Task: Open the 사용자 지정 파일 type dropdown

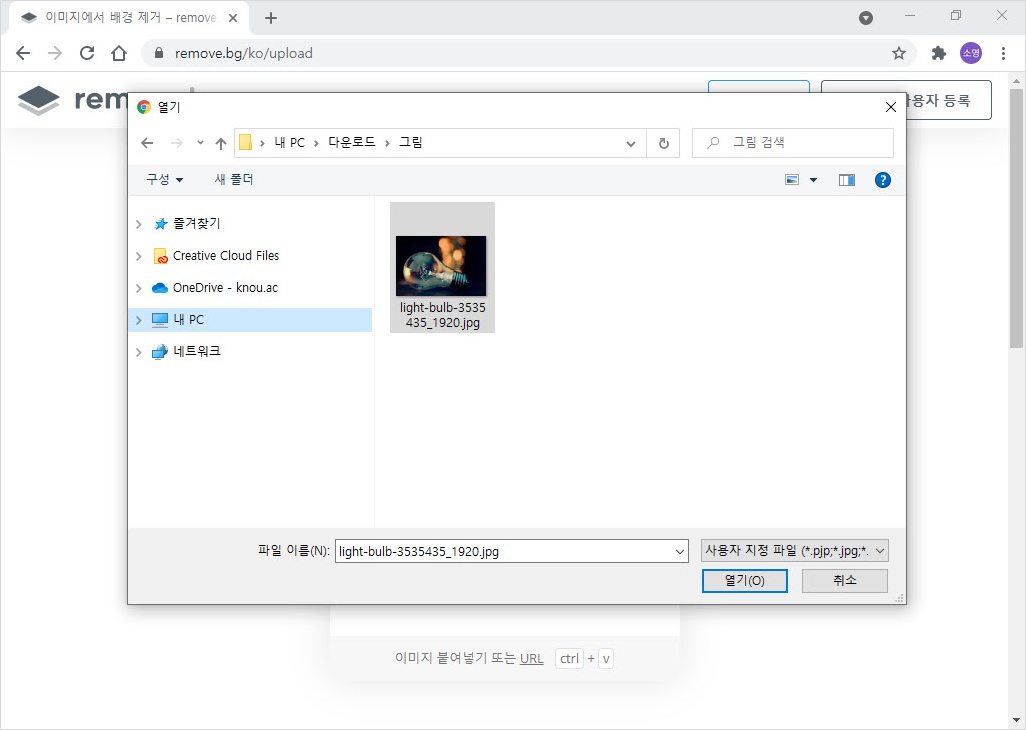Action: pos(794,551)
